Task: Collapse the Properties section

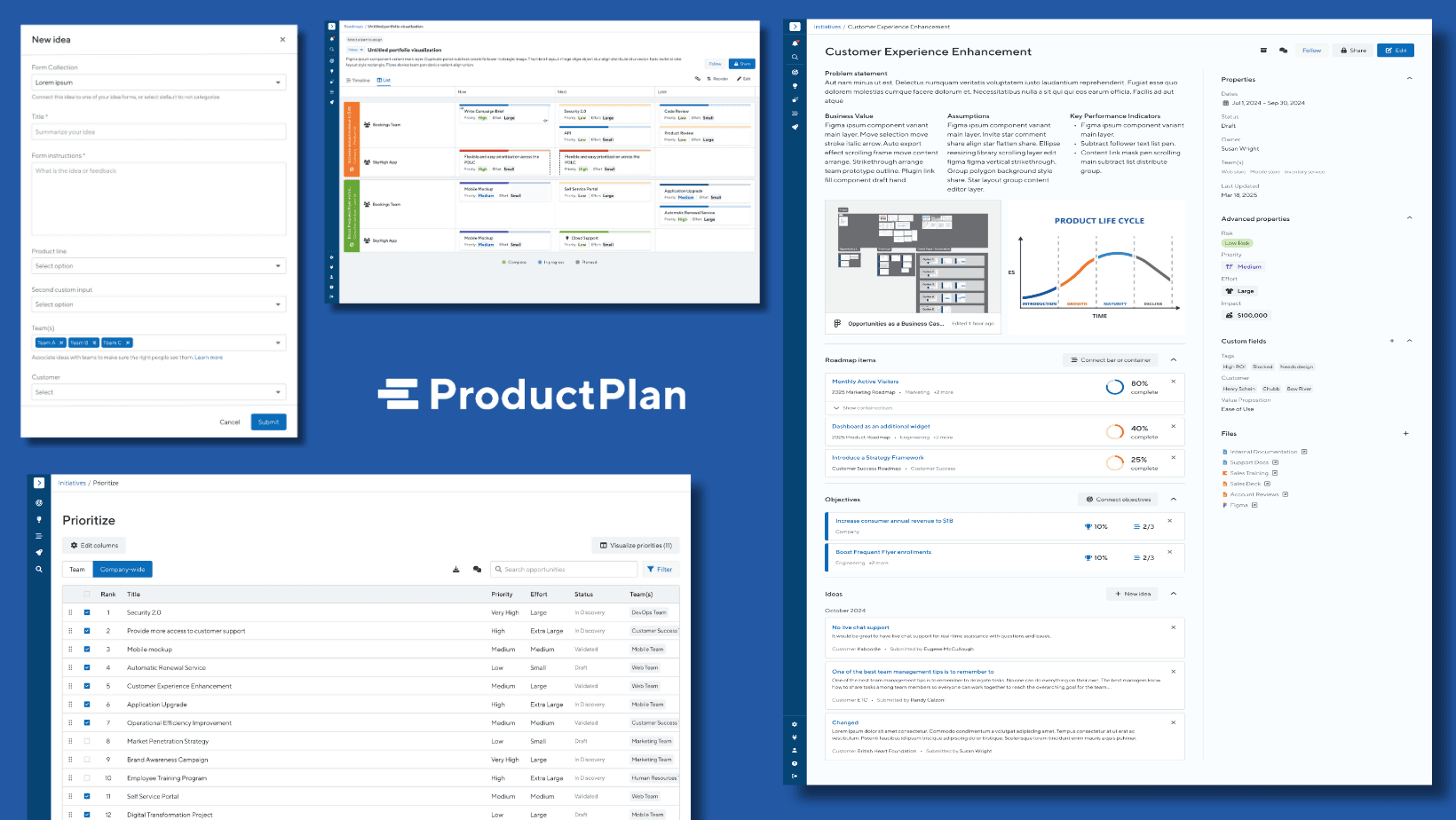Action: point(1409,79)
